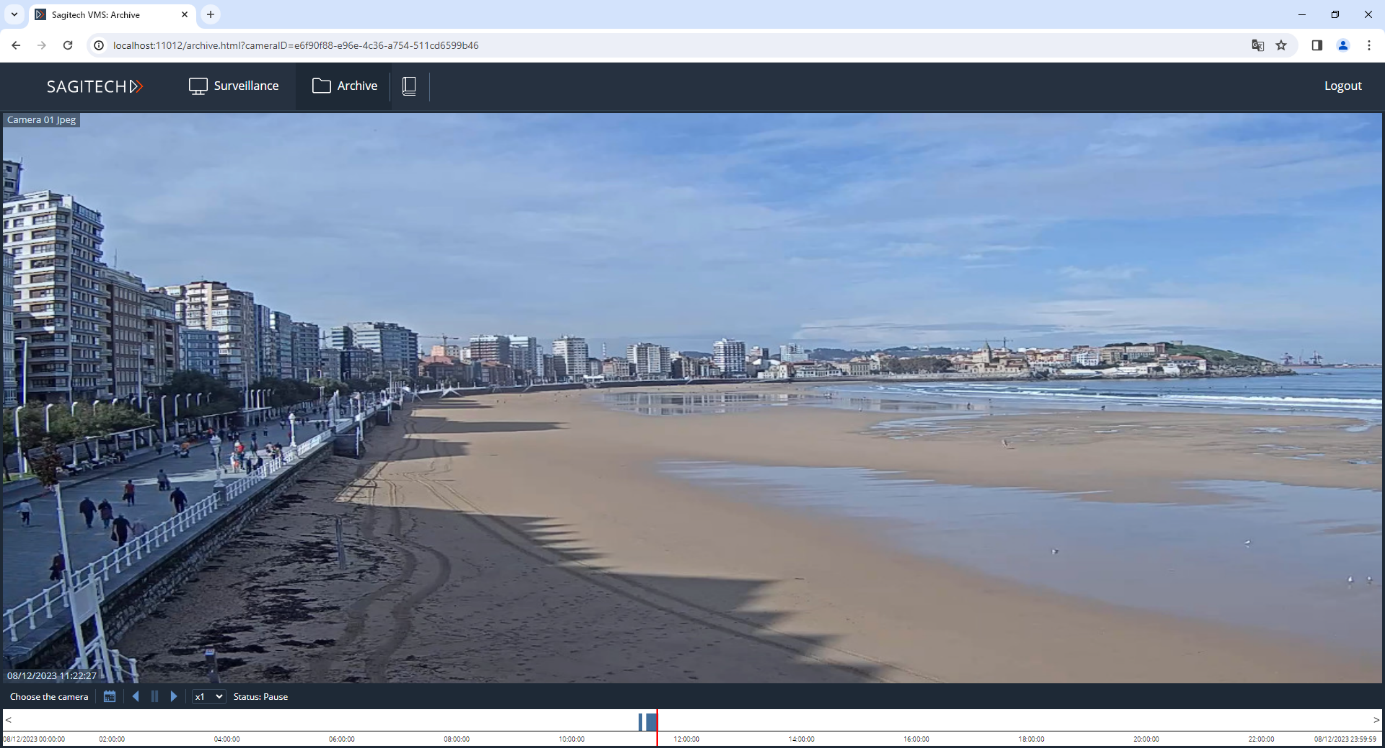
Task: Play the archive video forward
Action: pos(174,697)
